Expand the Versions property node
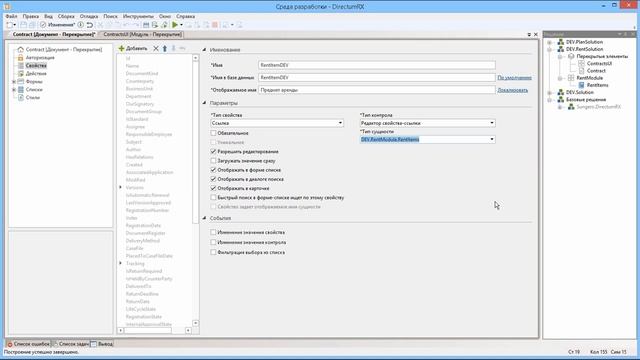640x360 pixels. pyautogui.click(x=120, y=187)
